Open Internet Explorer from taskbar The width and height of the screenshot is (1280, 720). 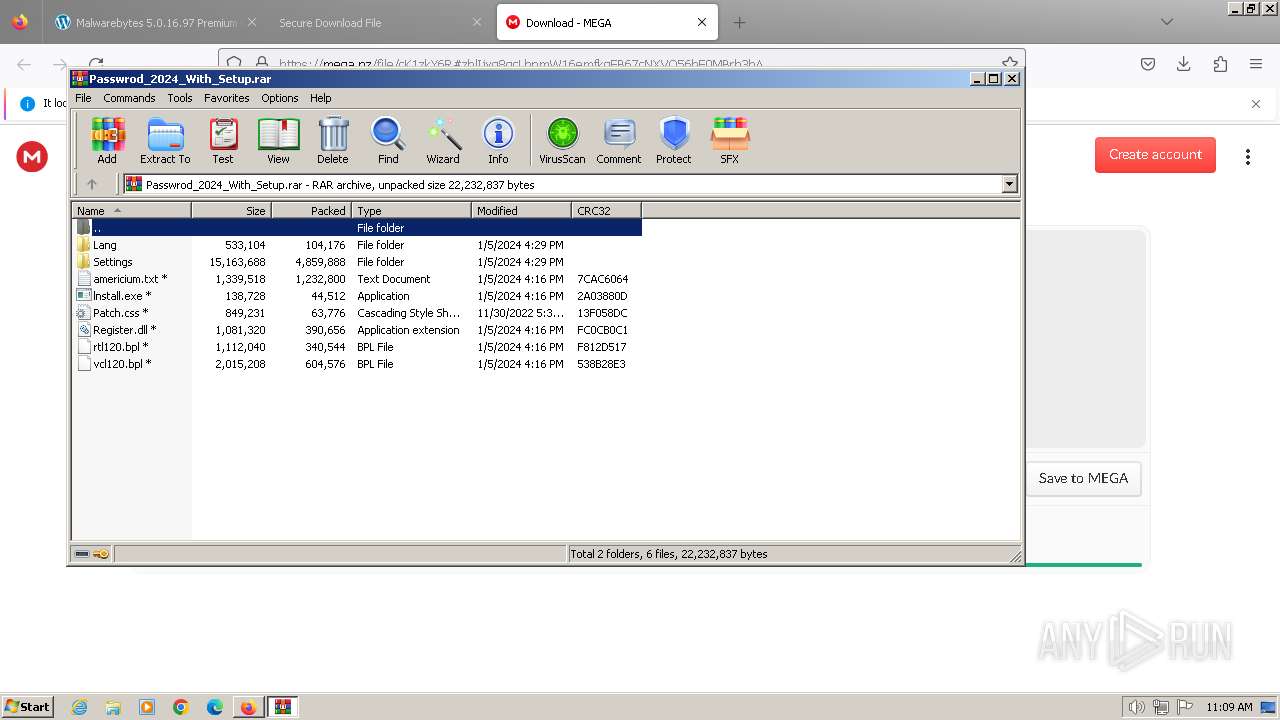(x=79, y=707)
